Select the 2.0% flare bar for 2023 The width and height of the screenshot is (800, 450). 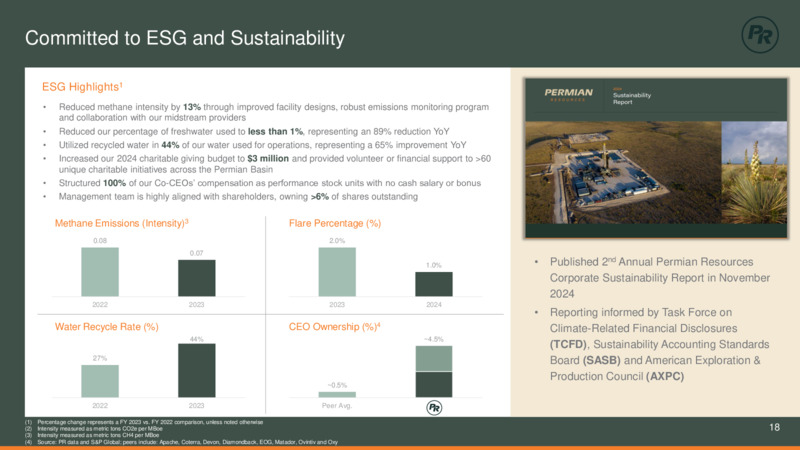click(x=337, y=272)
